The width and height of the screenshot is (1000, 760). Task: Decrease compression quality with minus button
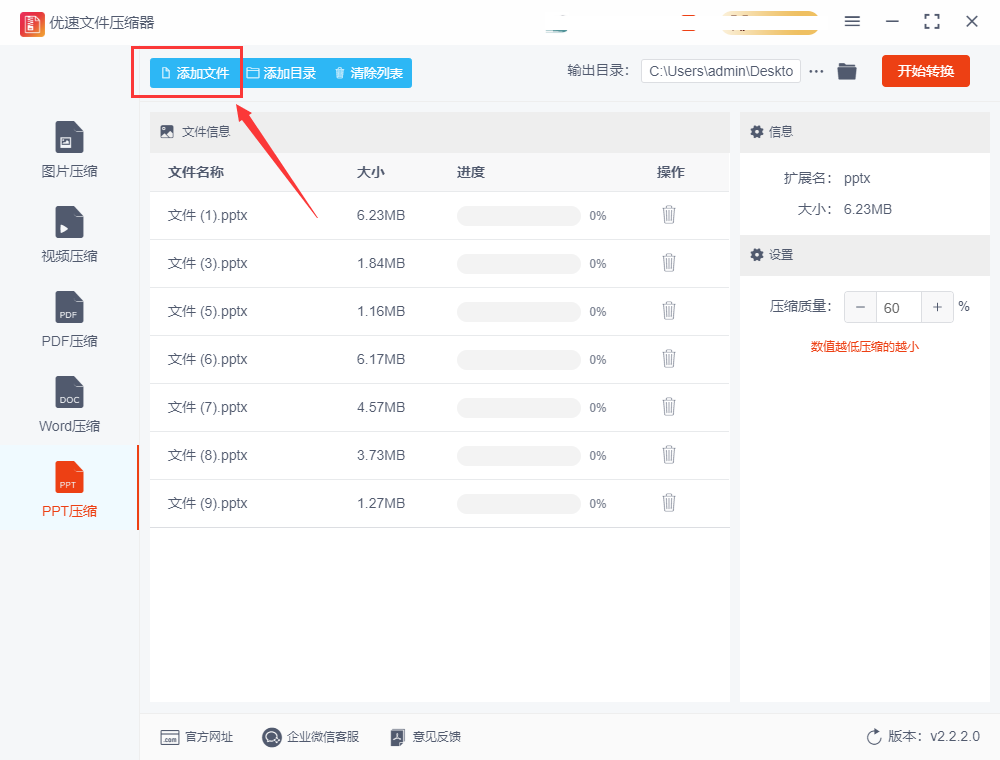[860, 307]
